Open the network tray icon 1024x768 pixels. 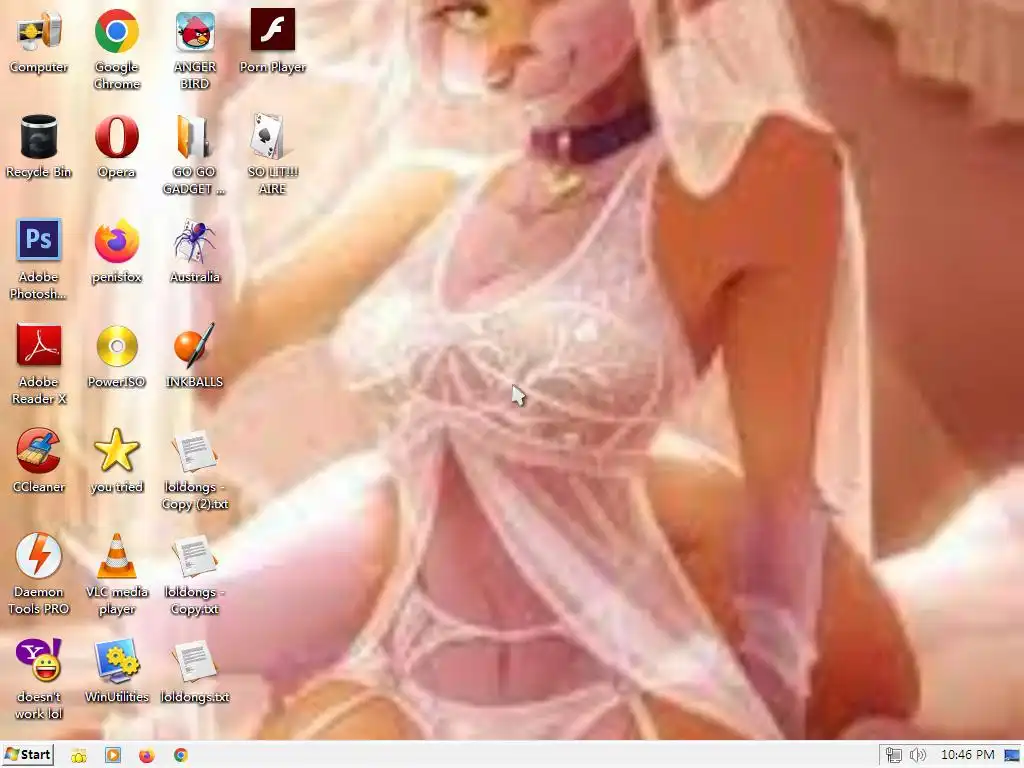pyautogui.click(x=893, y=756)
